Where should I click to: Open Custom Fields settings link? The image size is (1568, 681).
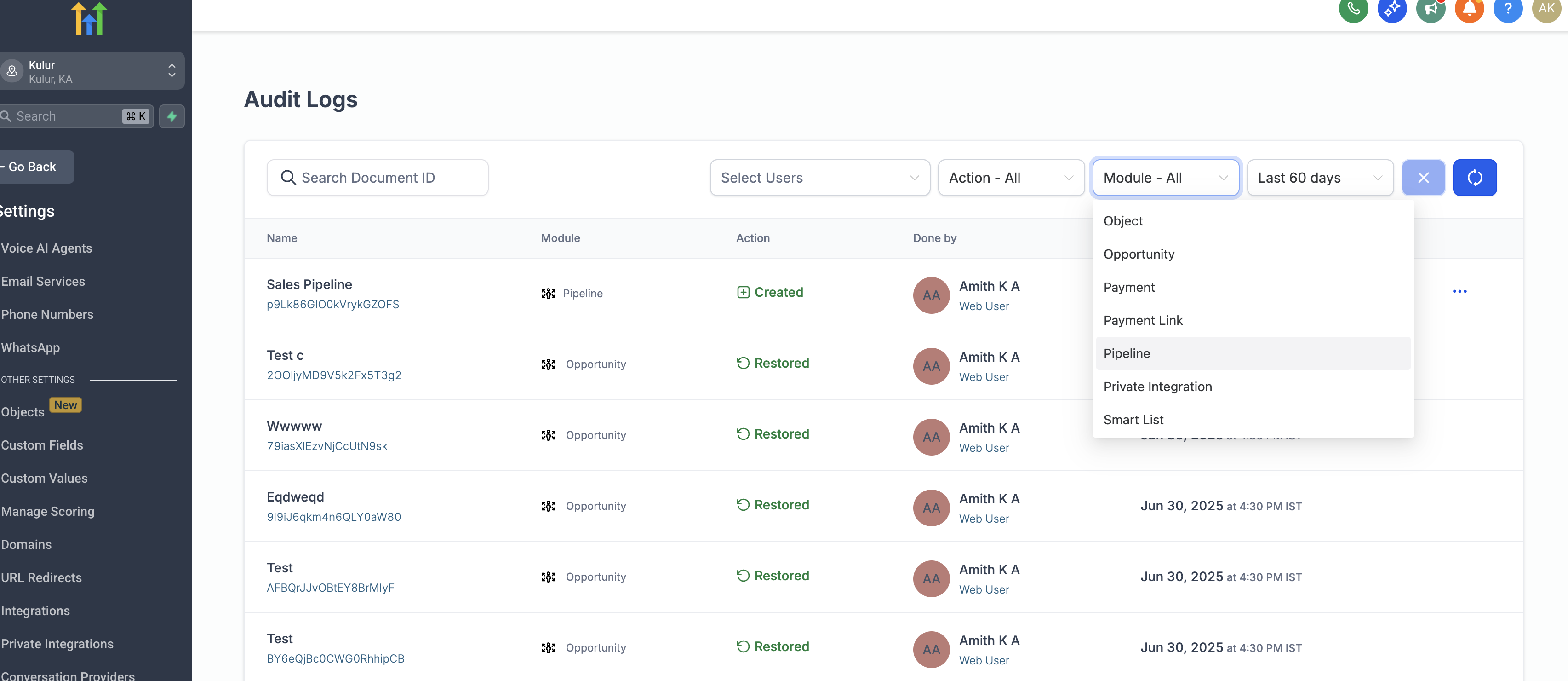[42, 445]
